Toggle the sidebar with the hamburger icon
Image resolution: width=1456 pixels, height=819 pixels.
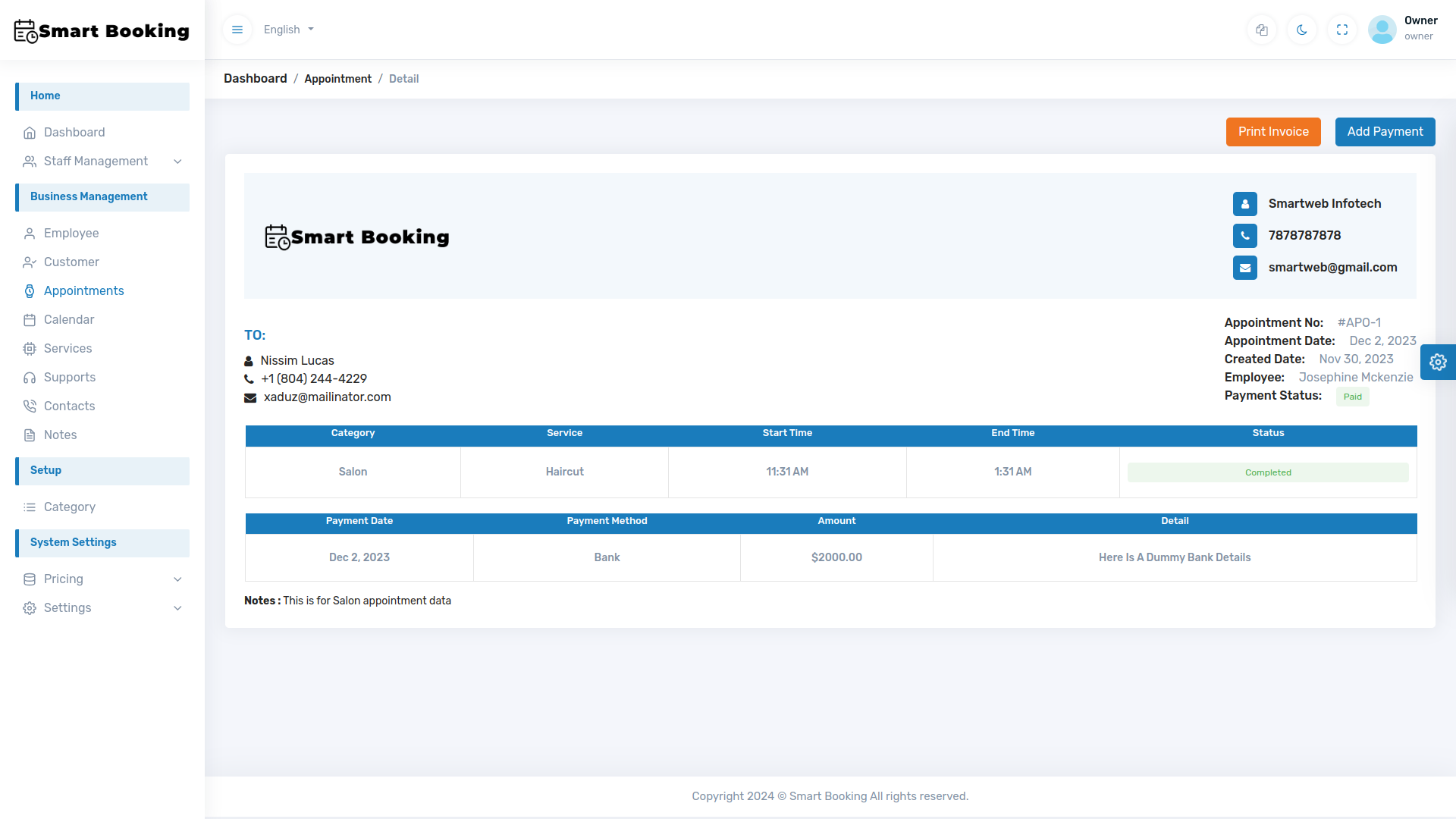[x=237, y=30]
